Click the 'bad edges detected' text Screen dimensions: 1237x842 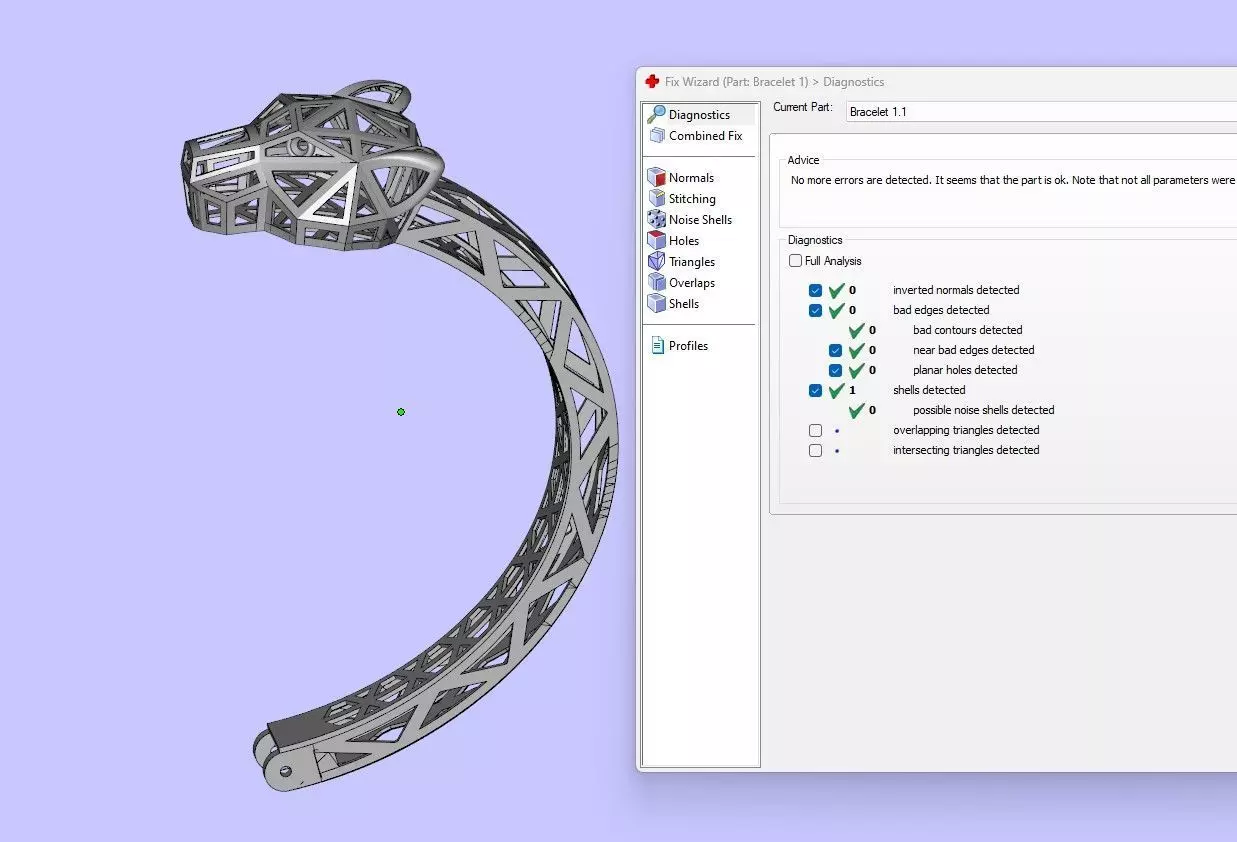point(941,310)
